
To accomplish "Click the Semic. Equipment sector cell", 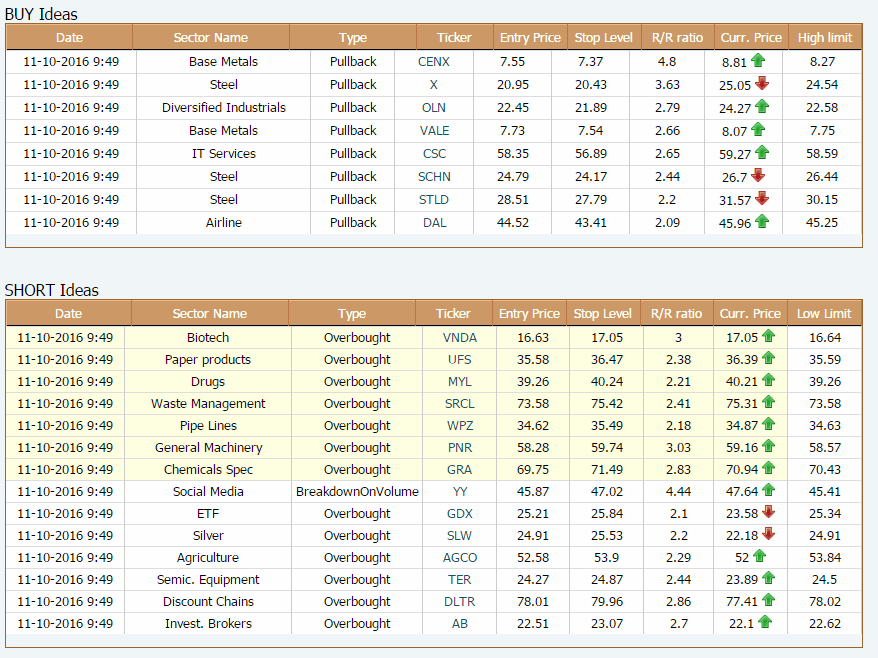I will coord(208,580).
